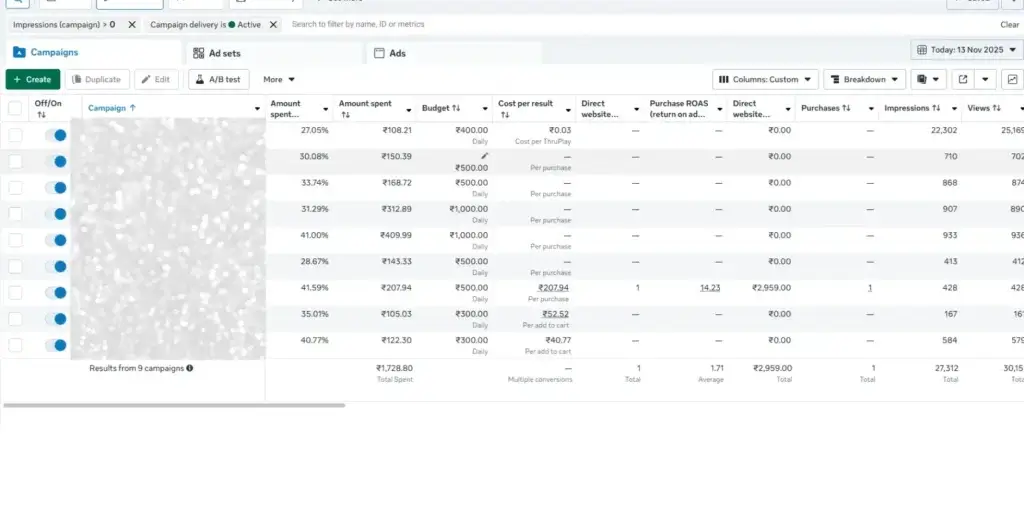Viewport: 1024px width, 522px height.
Task: Open the Today: 13 Nov 2025 date picker
Action: [965, 50]
